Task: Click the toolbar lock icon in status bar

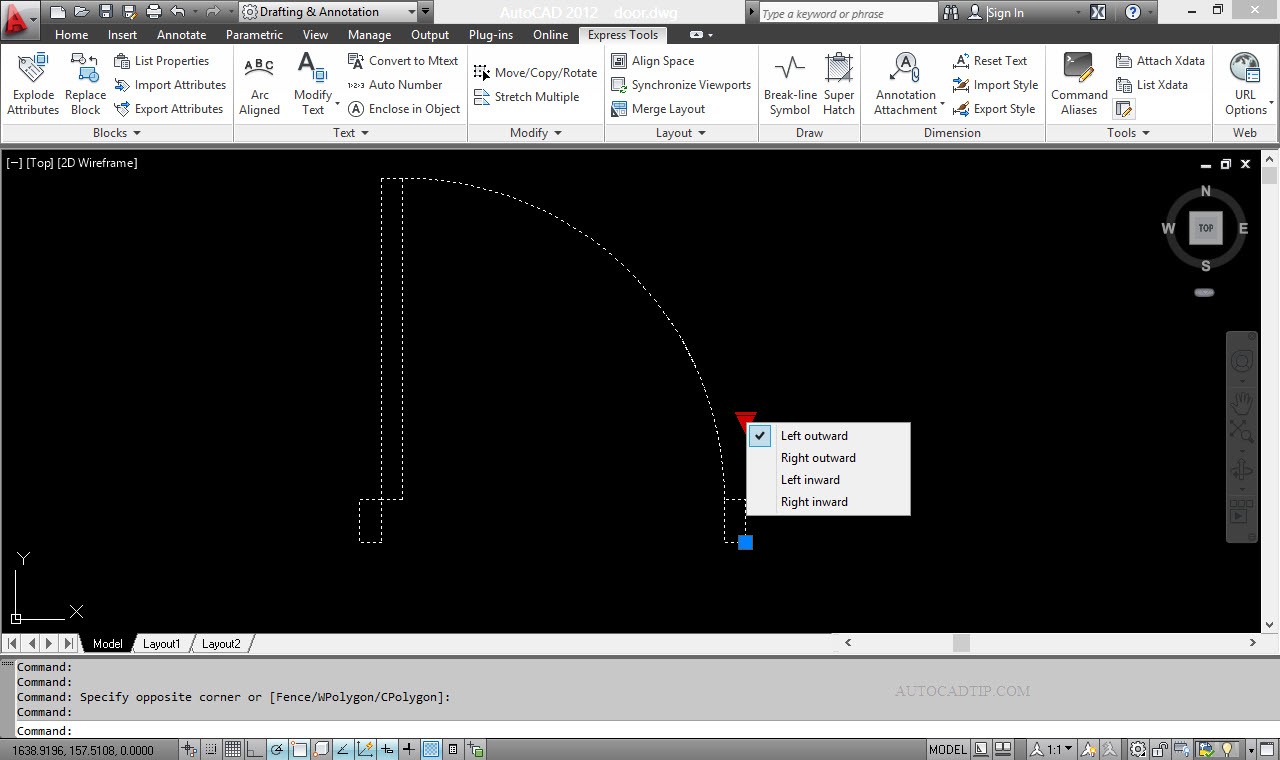Action: (x=1160, y=749)
